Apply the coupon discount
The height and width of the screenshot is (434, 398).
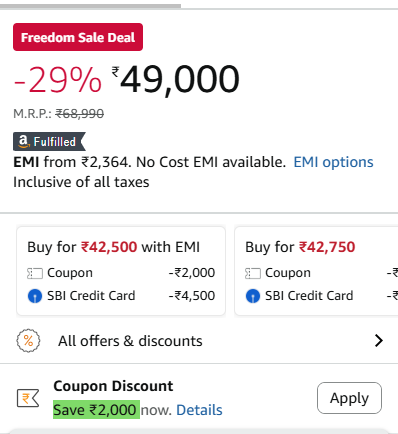pyautogui.click(x=349, y=398)
